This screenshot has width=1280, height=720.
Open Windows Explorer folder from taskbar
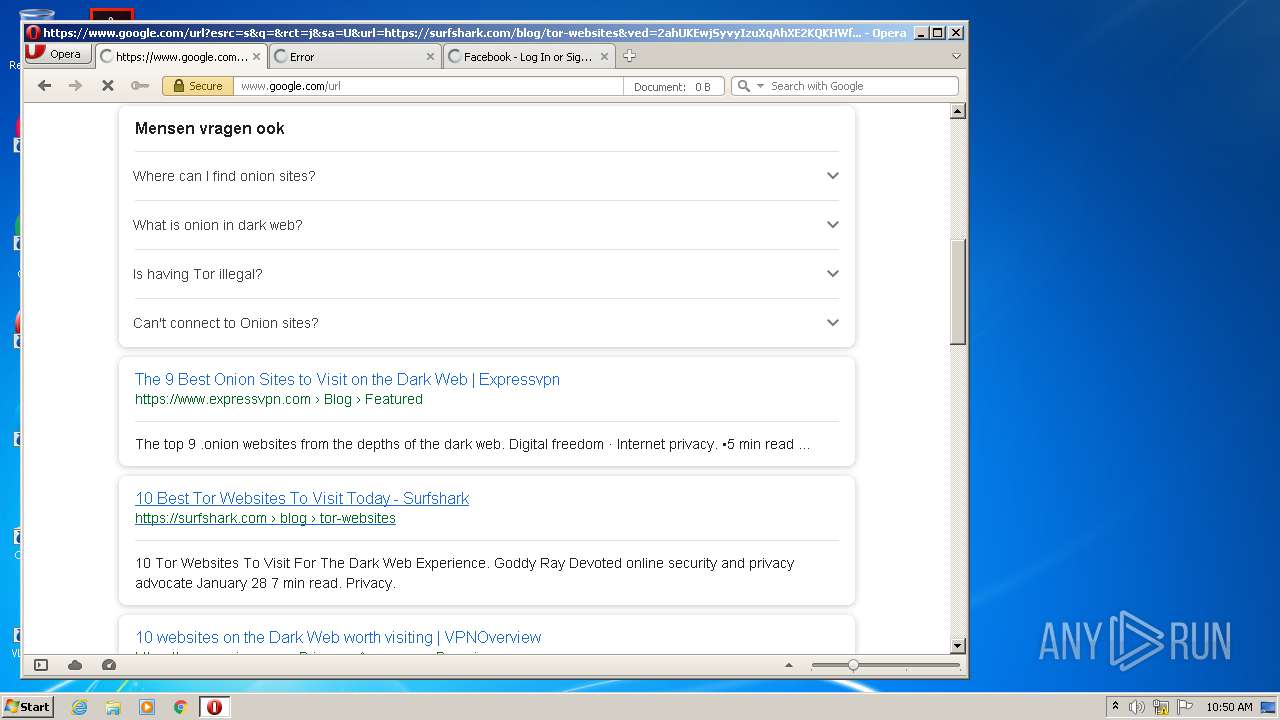coord(113,707)
